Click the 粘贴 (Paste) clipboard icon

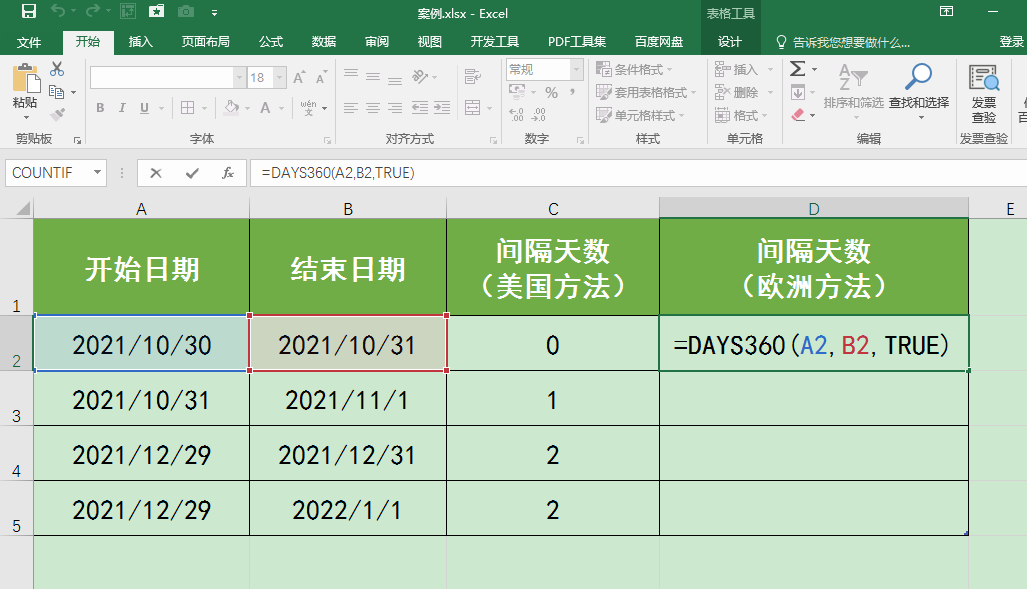coord(25,79)
